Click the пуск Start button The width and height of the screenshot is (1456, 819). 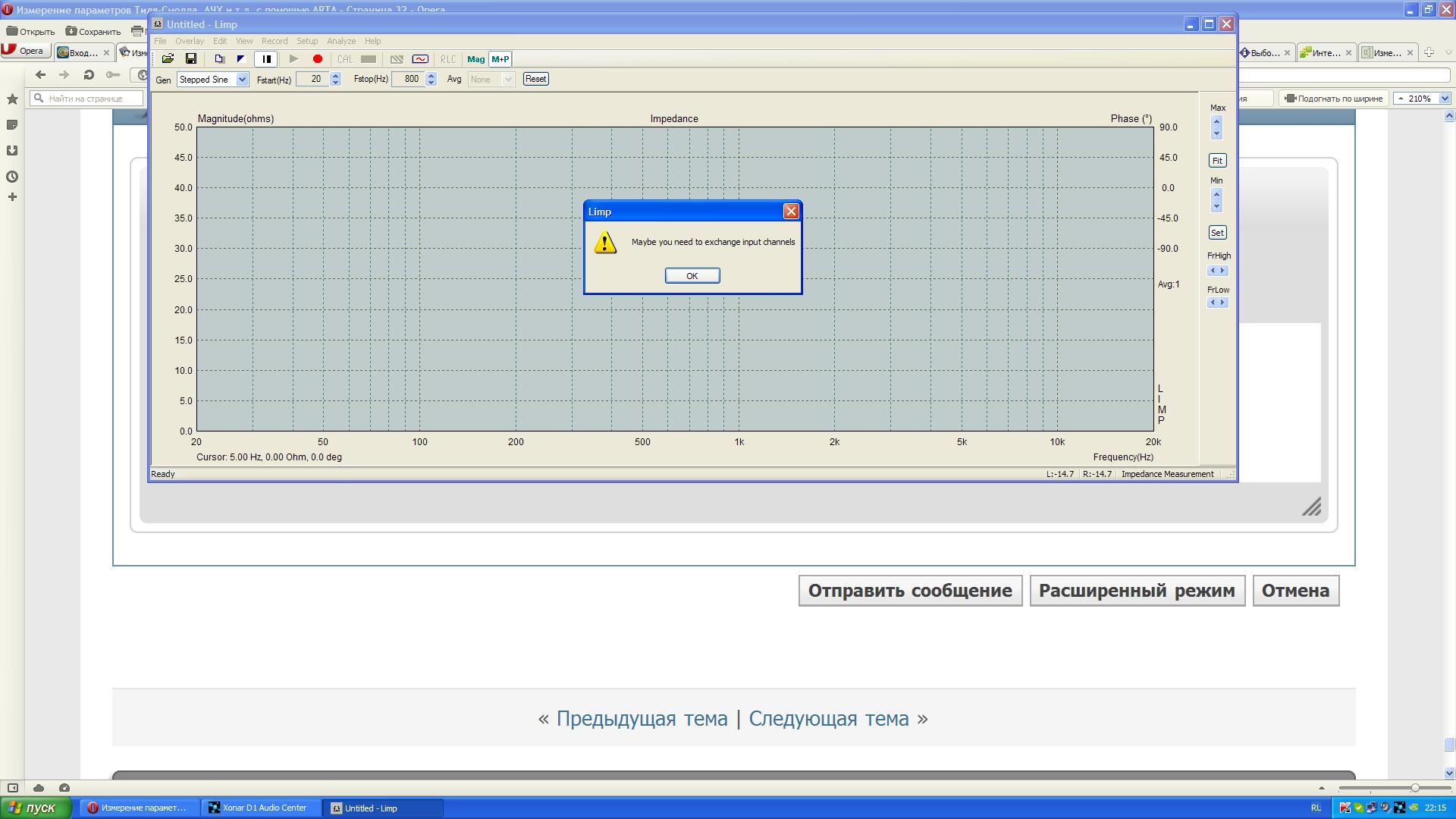tap(35, 808)
